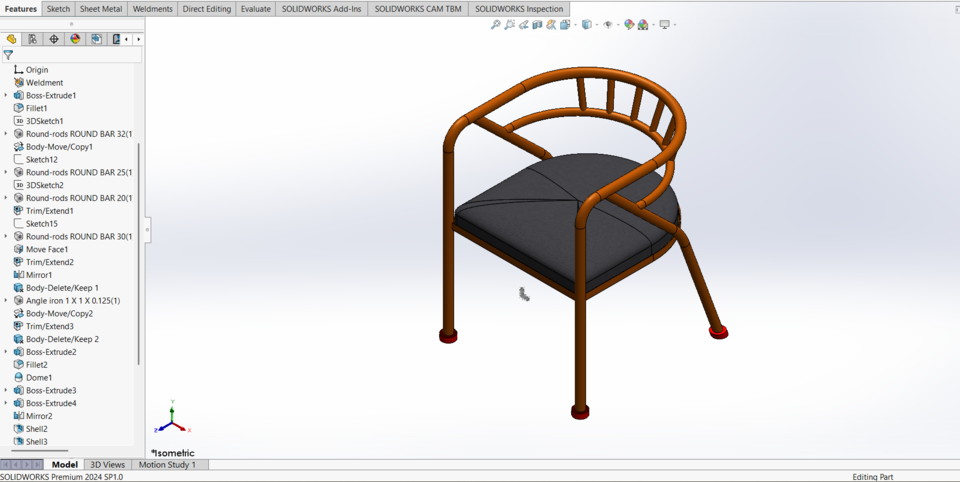Open the Apply Scene dropdown arrow
The image size is (960, 482).
pos(653,25)
